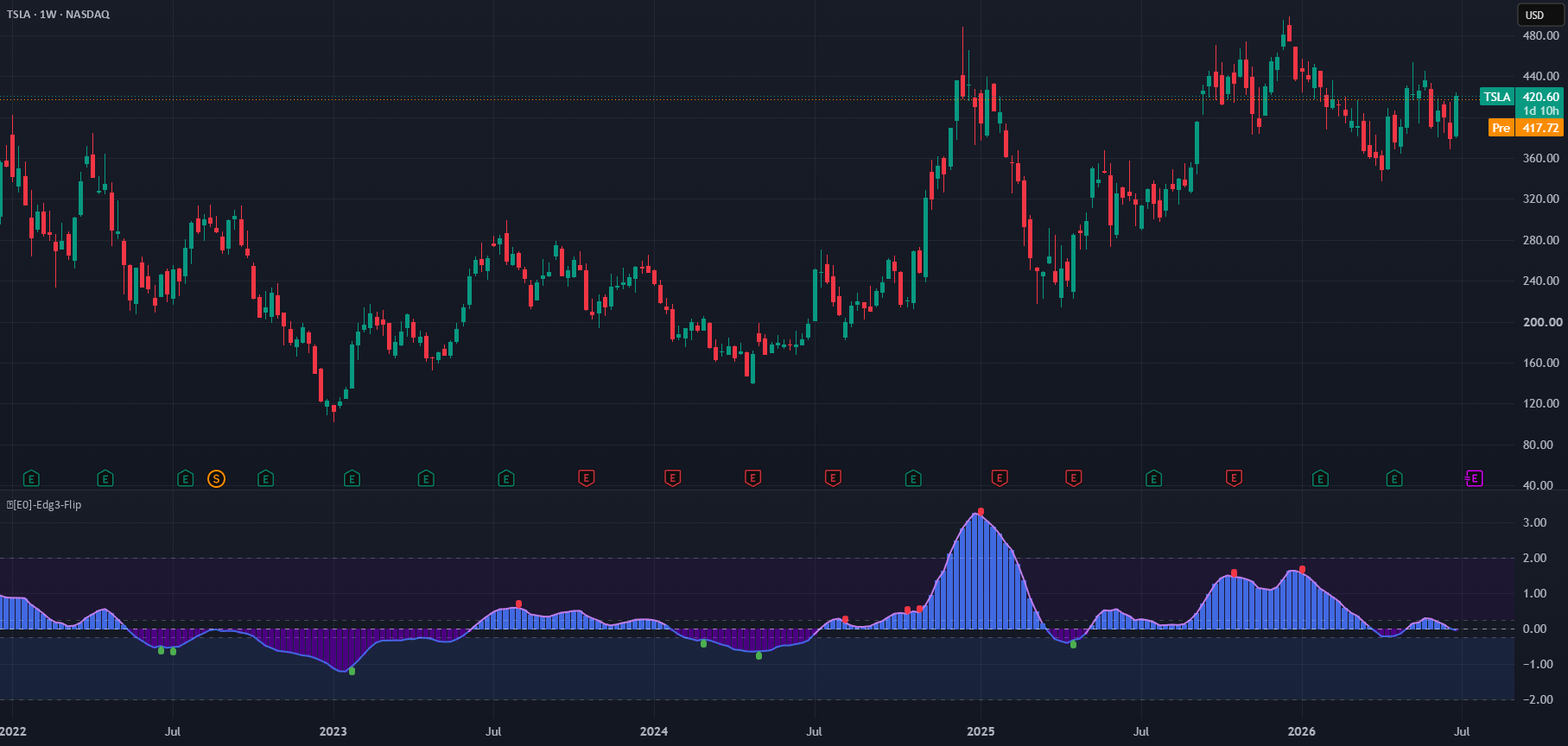Select the April 2025 red earnings marker
Image resolution: width=1568 pixels, height=746 pixels.
point(1074,477)
